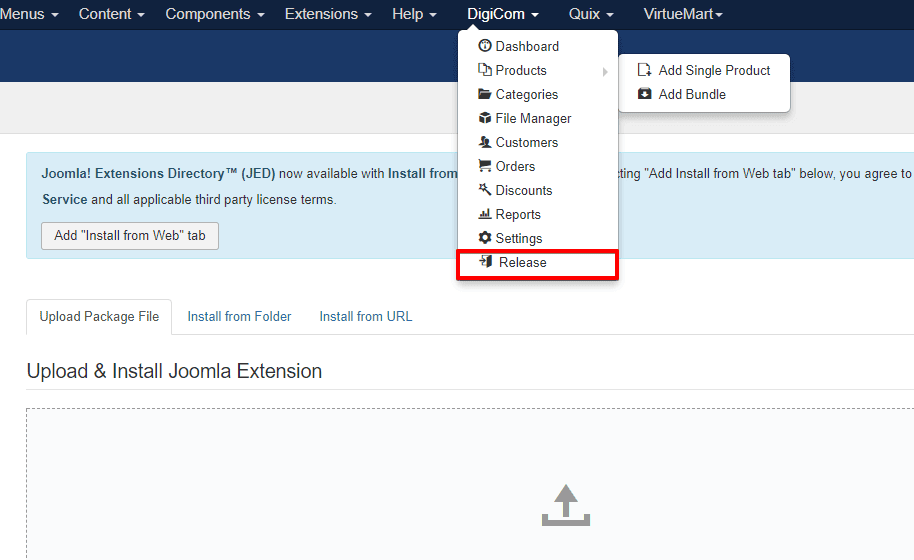The image size is (914, 560).
Task: Switch to the Install from Folder tab
Action: (x=239, y=316)
